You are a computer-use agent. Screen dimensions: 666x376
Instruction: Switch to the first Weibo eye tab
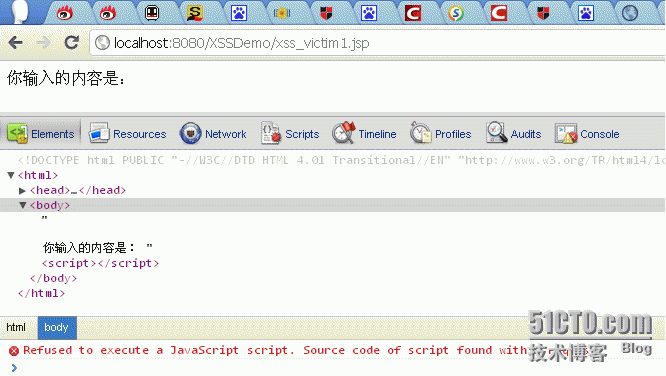tap(65, 13)
